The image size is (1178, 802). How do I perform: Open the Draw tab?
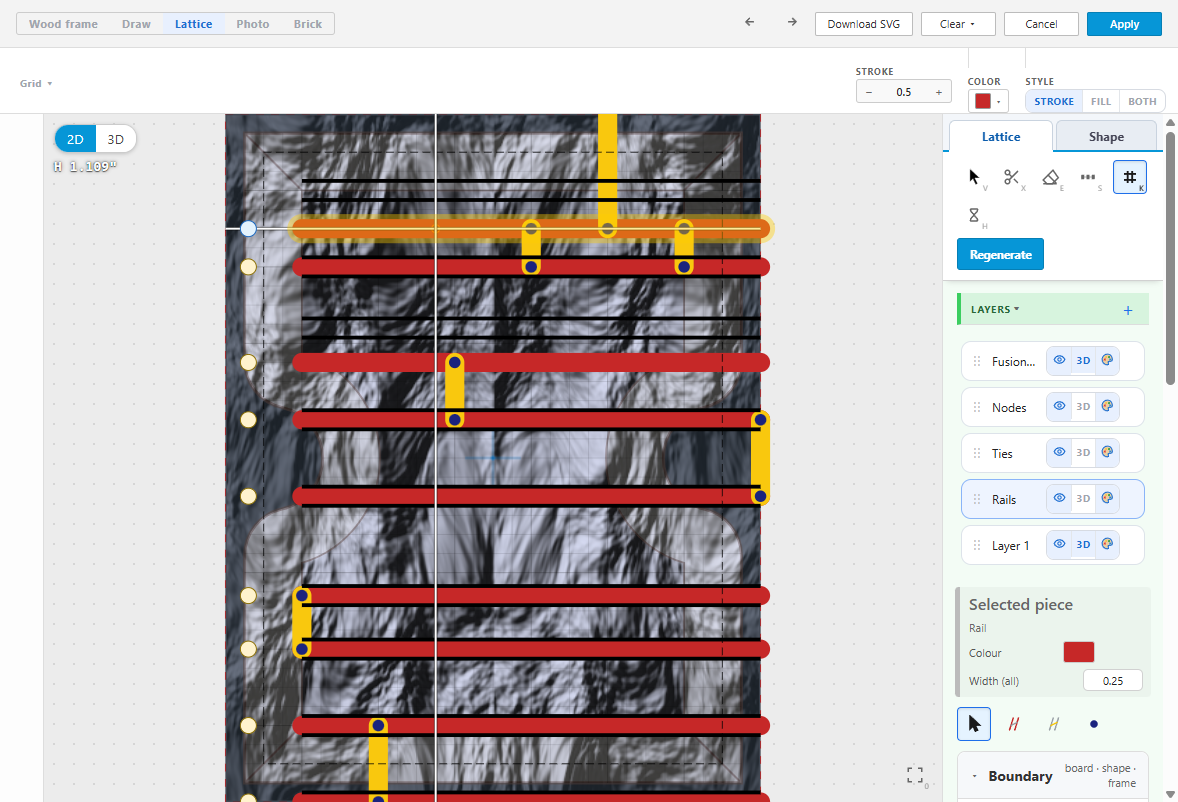coord(136,24)
